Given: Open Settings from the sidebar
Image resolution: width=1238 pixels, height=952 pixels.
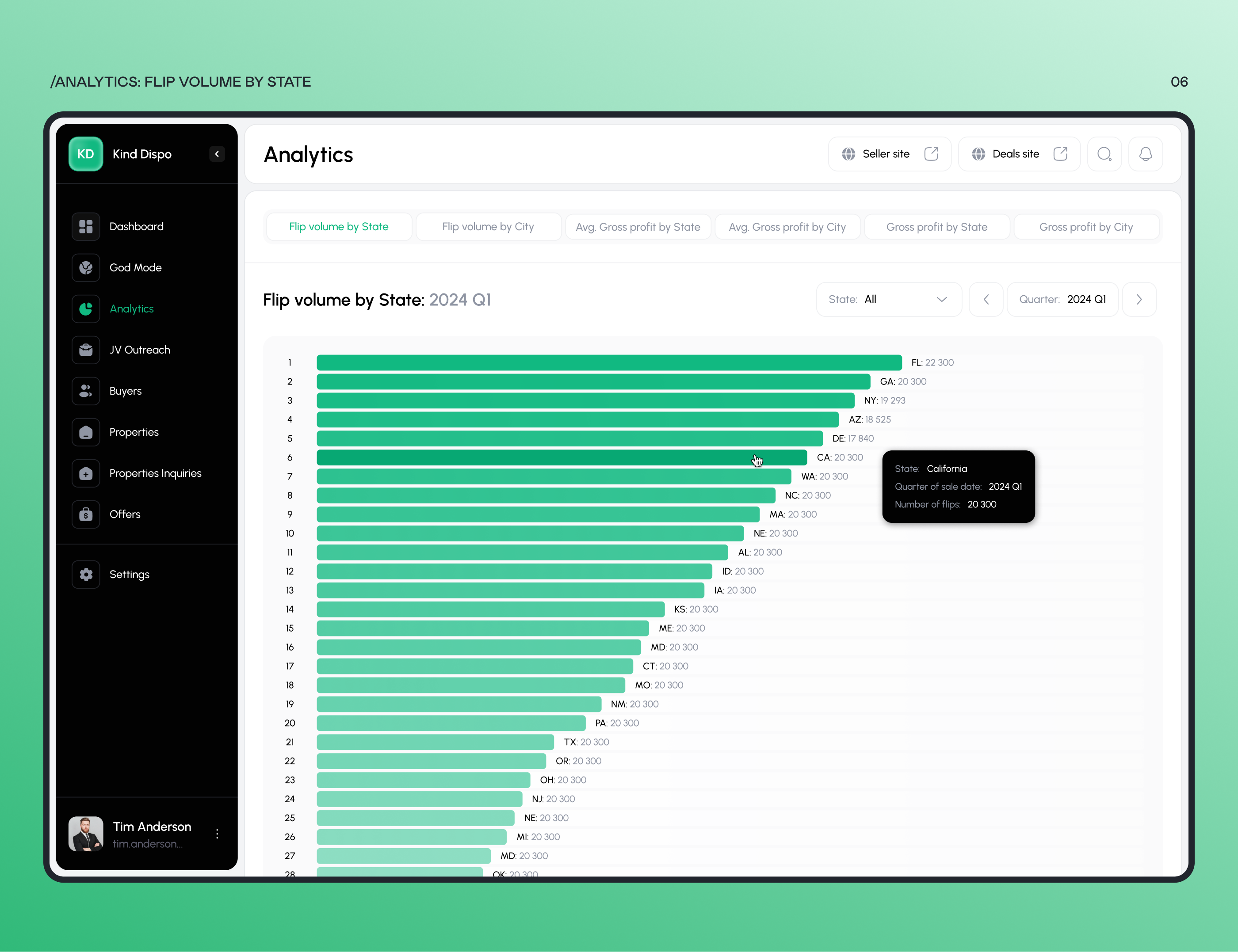Looking at the screenshot, I should click(x=129, y=574).
